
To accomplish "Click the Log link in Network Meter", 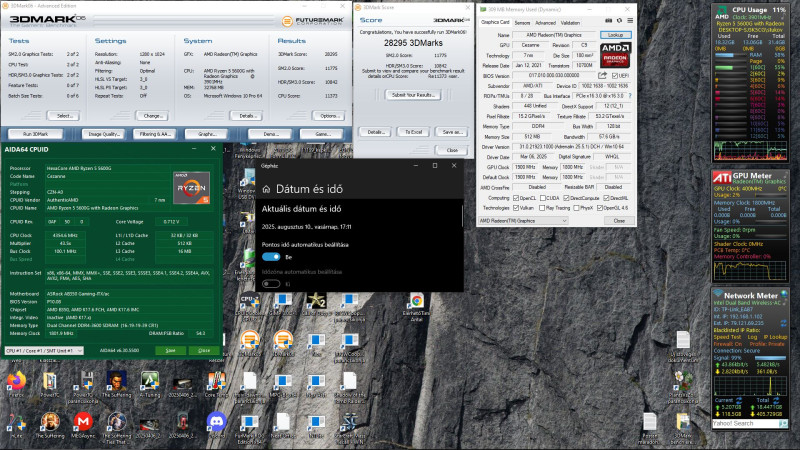I will (752, 337).
